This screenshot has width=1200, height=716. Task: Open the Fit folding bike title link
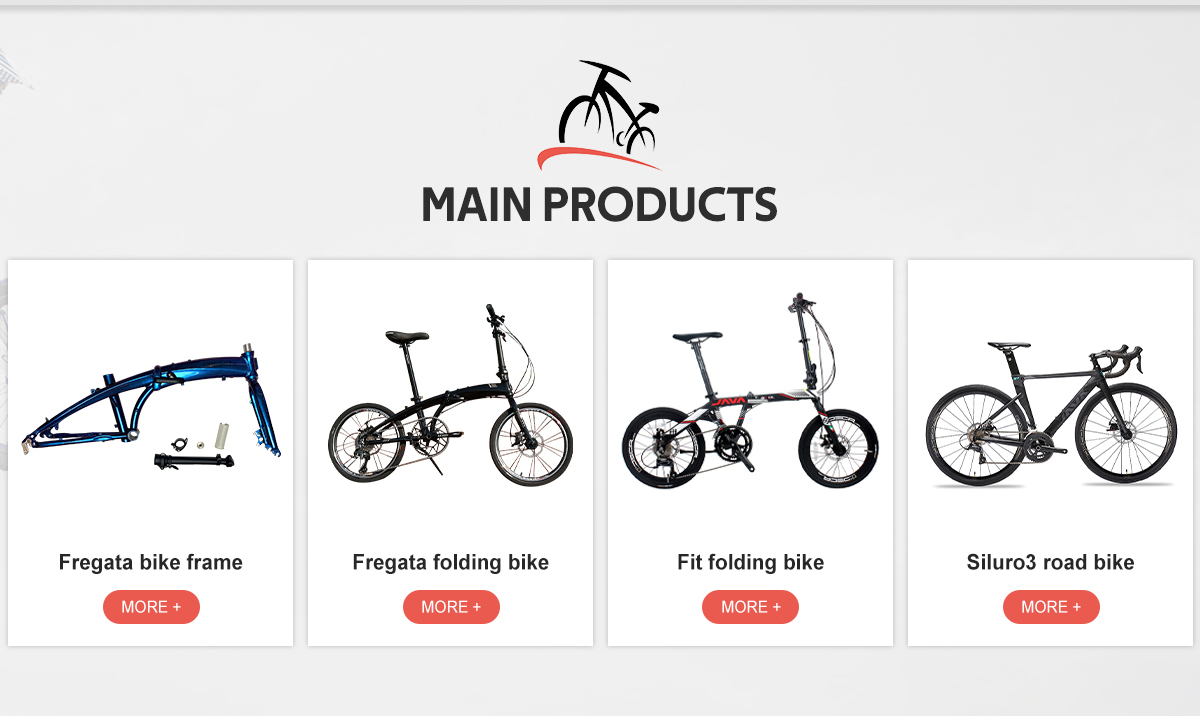click(x=750, y=562)
